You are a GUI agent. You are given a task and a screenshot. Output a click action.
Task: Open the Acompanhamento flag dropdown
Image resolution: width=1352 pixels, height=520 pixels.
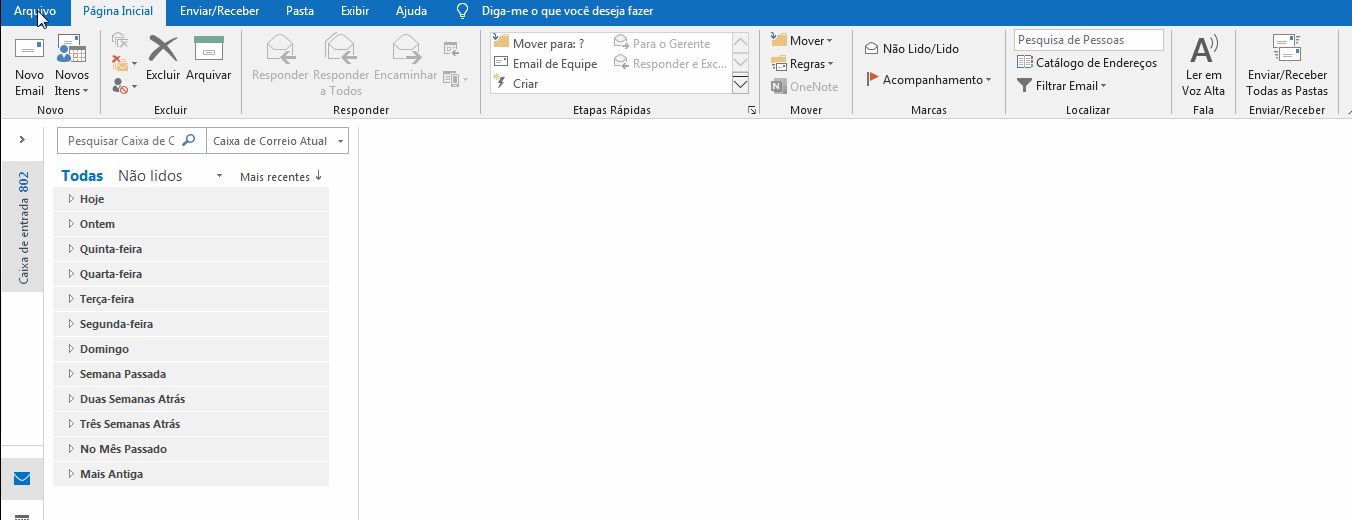click(928, 79)
